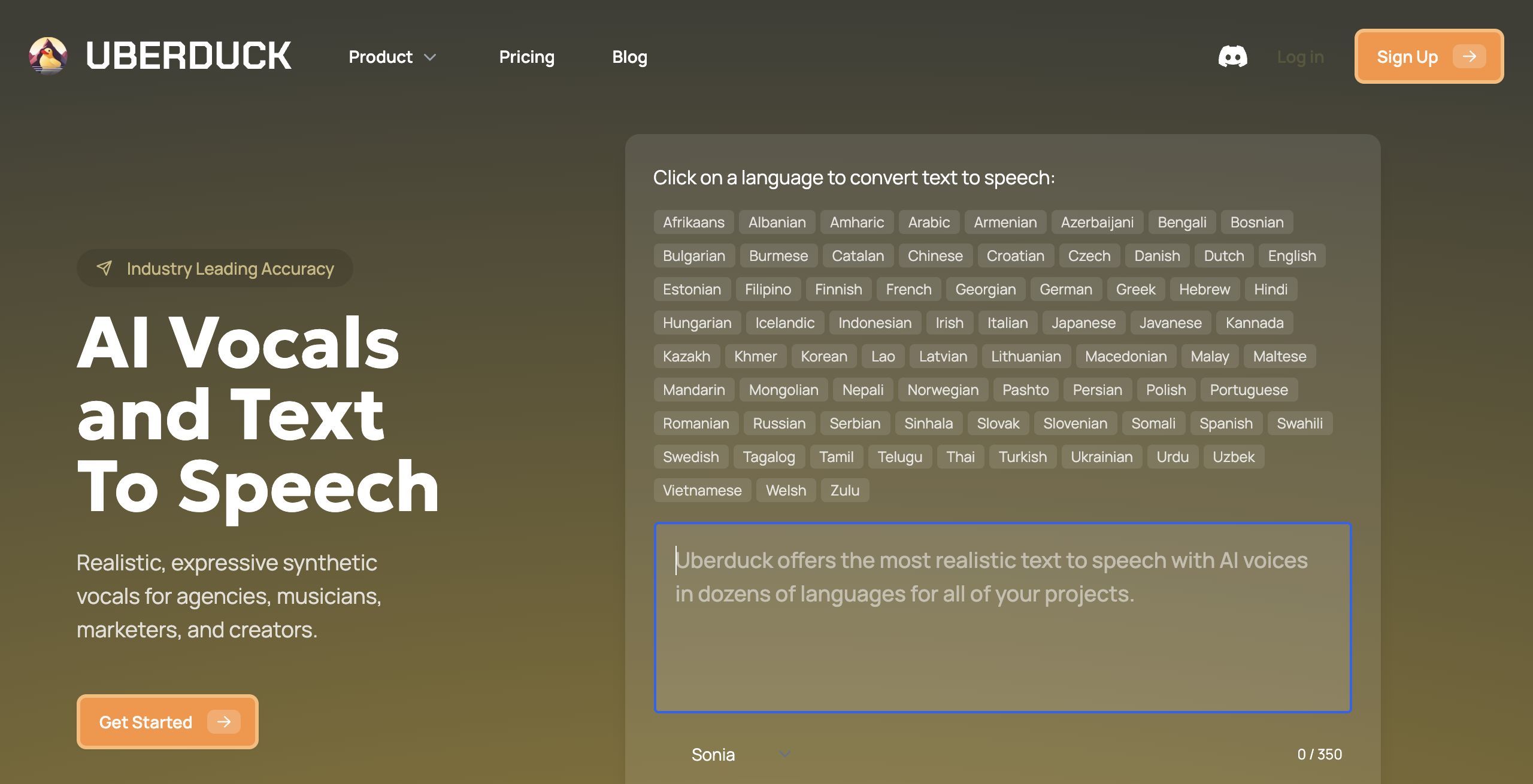Viewport: 1533px width, 784px height.
Task: Choose Azerbaijani language
Action: tap(1097, 222)
